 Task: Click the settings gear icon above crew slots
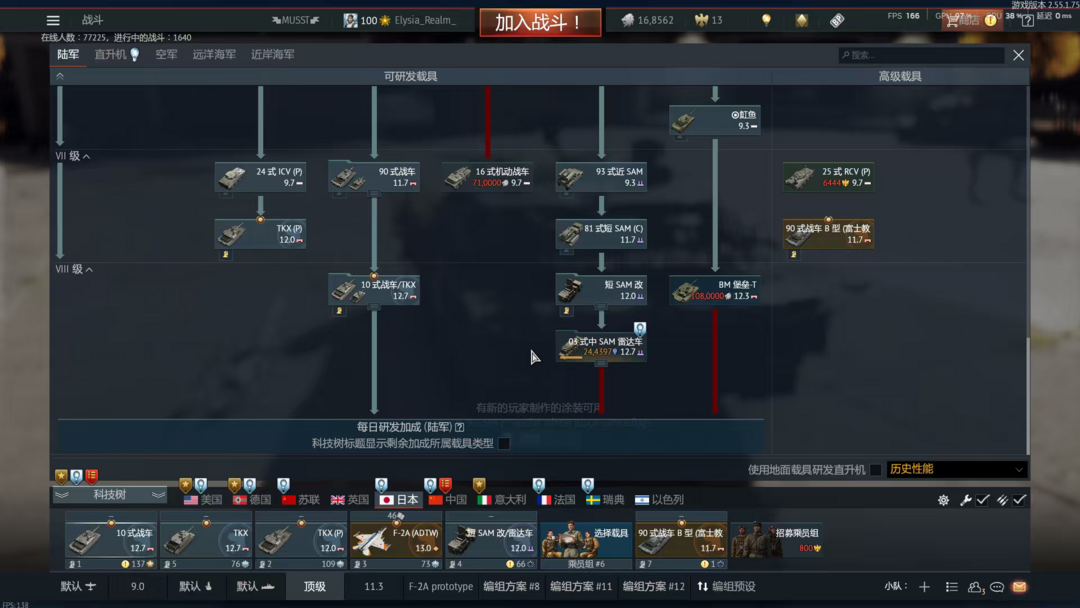[x=943, y=500]
